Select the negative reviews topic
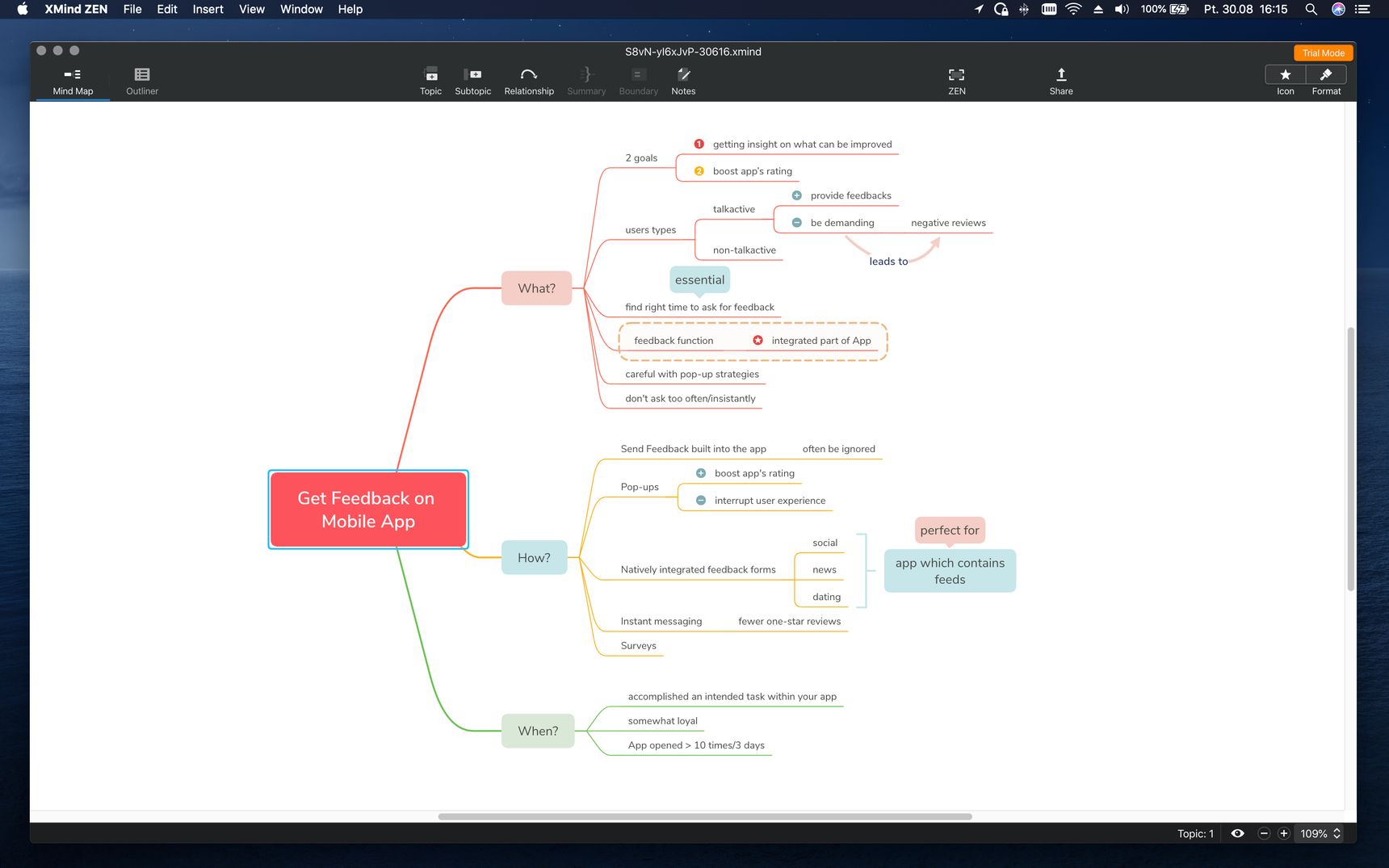1389x868 pixels. [948, 223]
